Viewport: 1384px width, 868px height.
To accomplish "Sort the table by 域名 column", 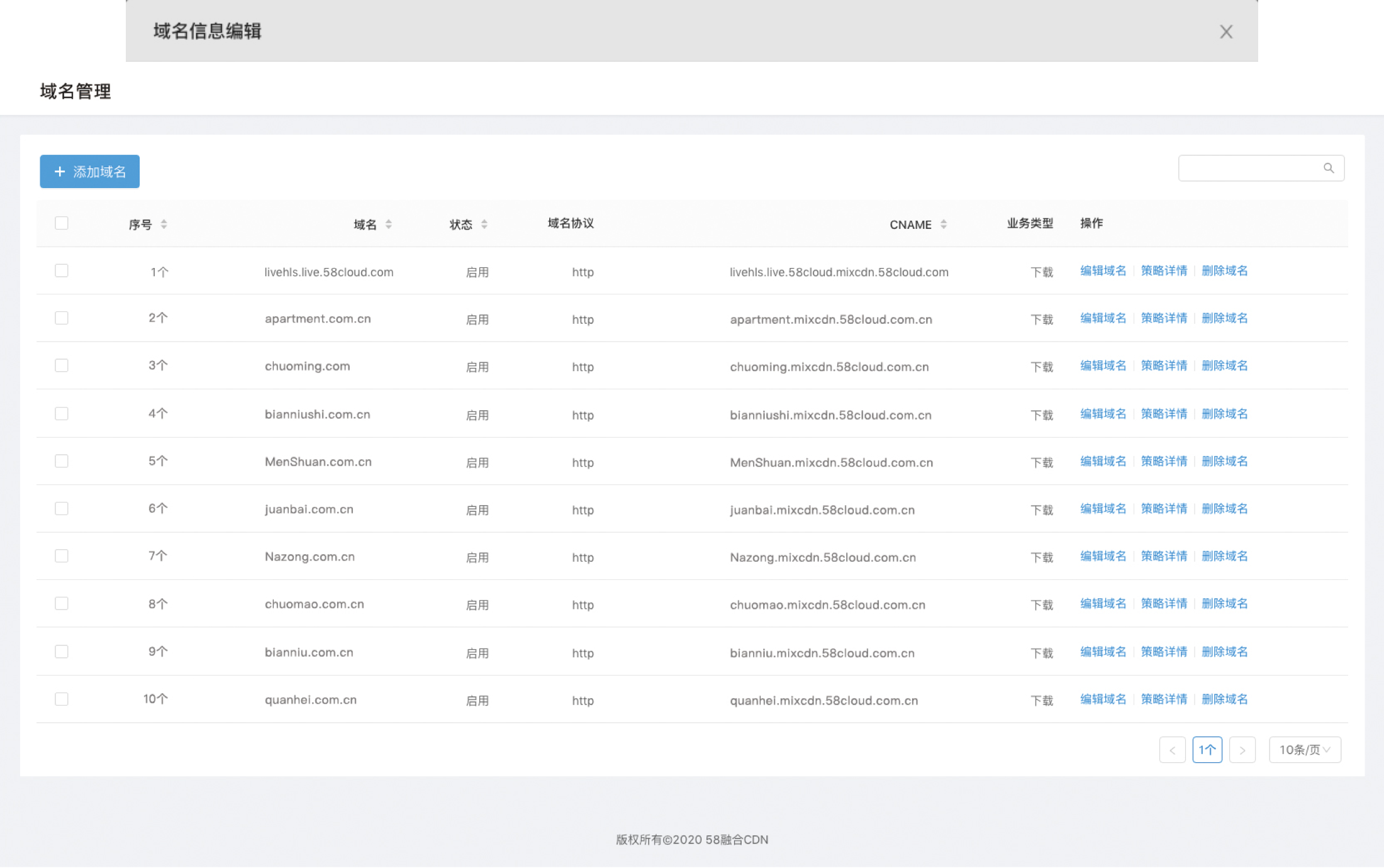I will coord(388,224).
